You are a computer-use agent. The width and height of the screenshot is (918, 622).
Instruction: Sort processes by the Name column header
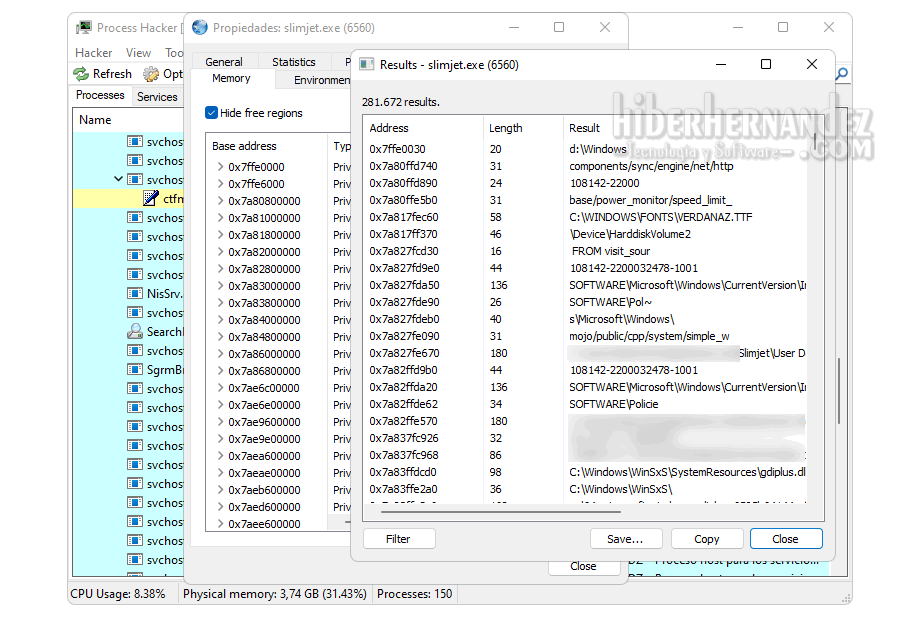pyautogui.click(x=128, y=120)
